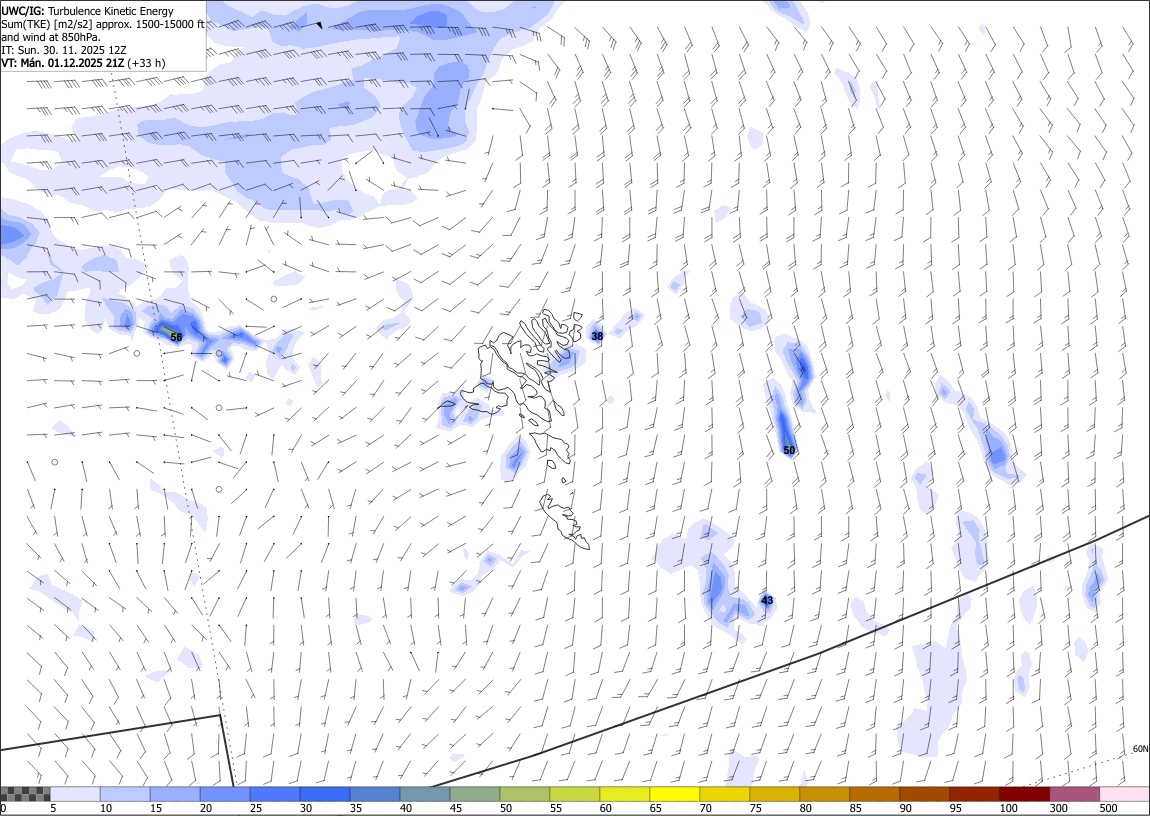Viewport: 1150px width, 816px height.
Task: Click the 'IT: Sun. 30. 11. 2025 12Z' line
Action: [65, 50]
